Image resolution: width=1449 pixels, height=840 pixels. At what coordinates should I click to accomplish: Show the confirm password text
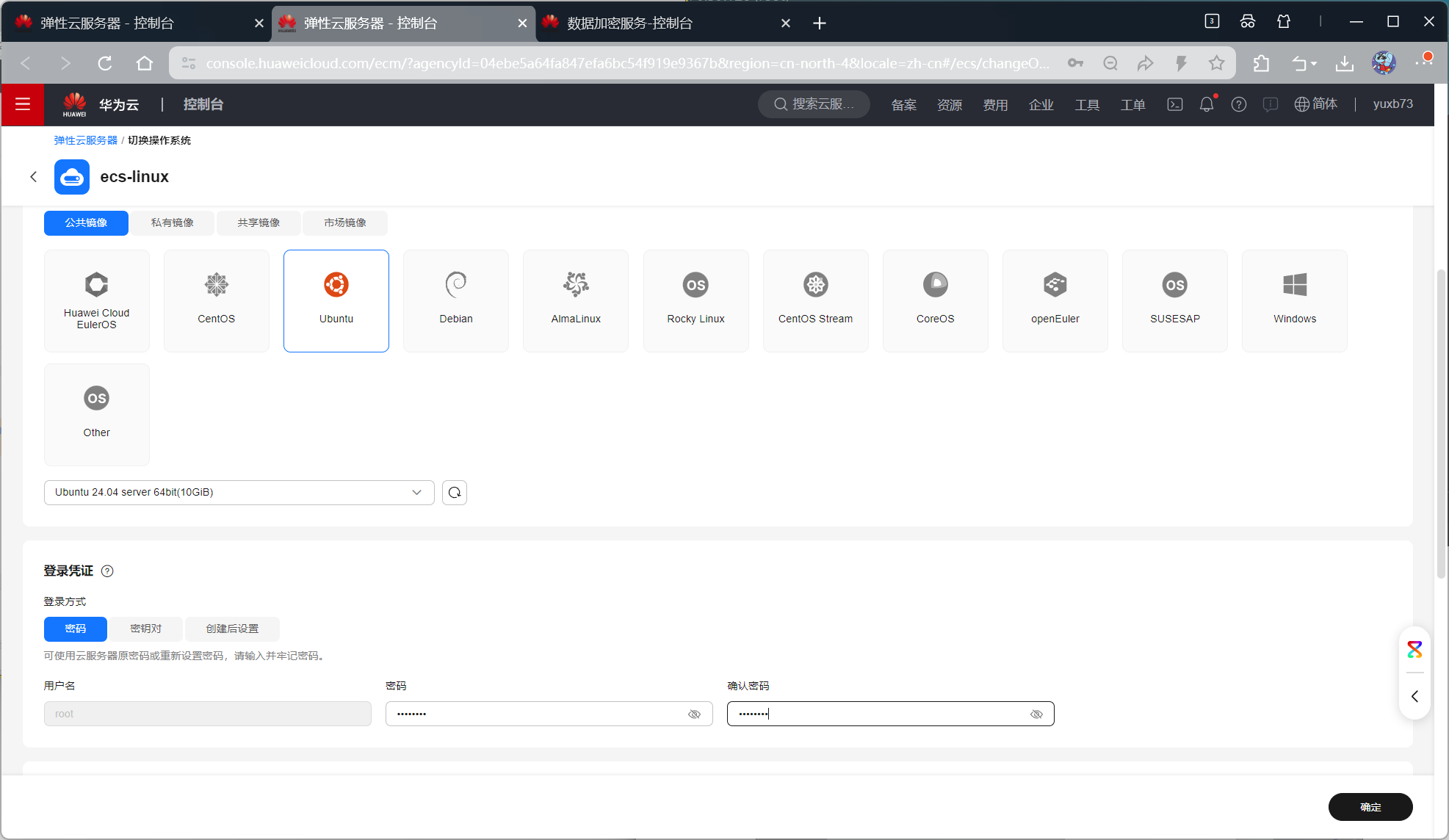coord(1036,714)
